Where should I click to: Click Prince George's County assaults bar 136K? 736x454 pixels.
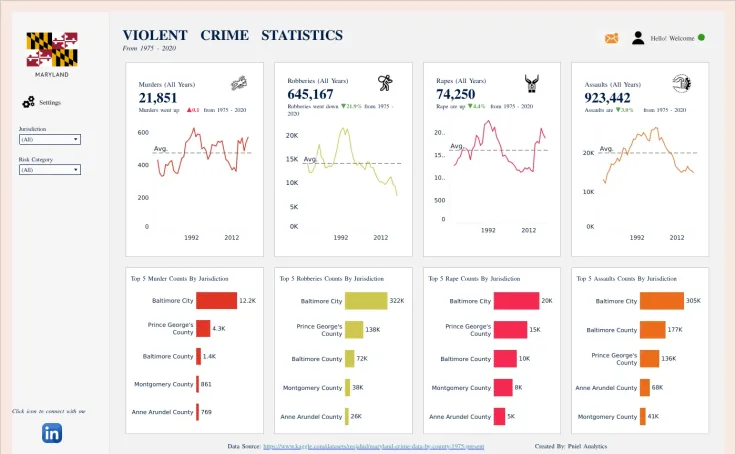click(x=650, y=359)
